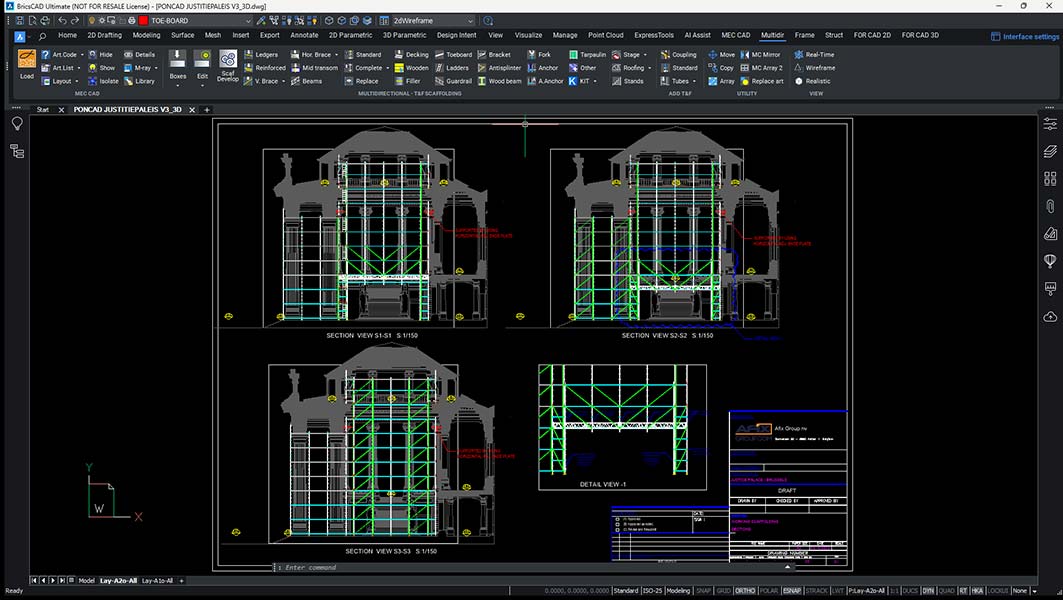Select the Scaf Develop tool

point(228,68)
